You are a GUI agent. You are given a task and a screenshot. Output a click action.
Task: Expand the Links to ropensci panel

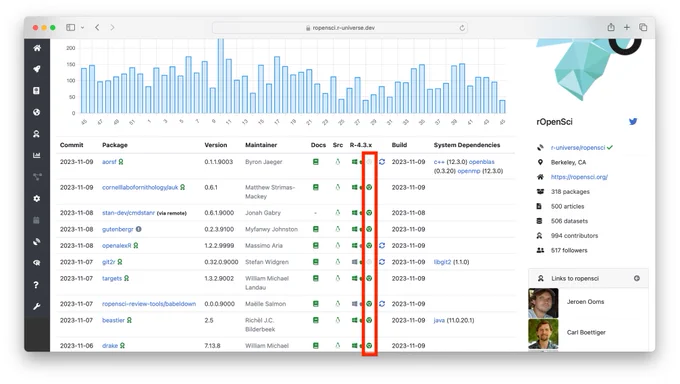click(637, 278)
